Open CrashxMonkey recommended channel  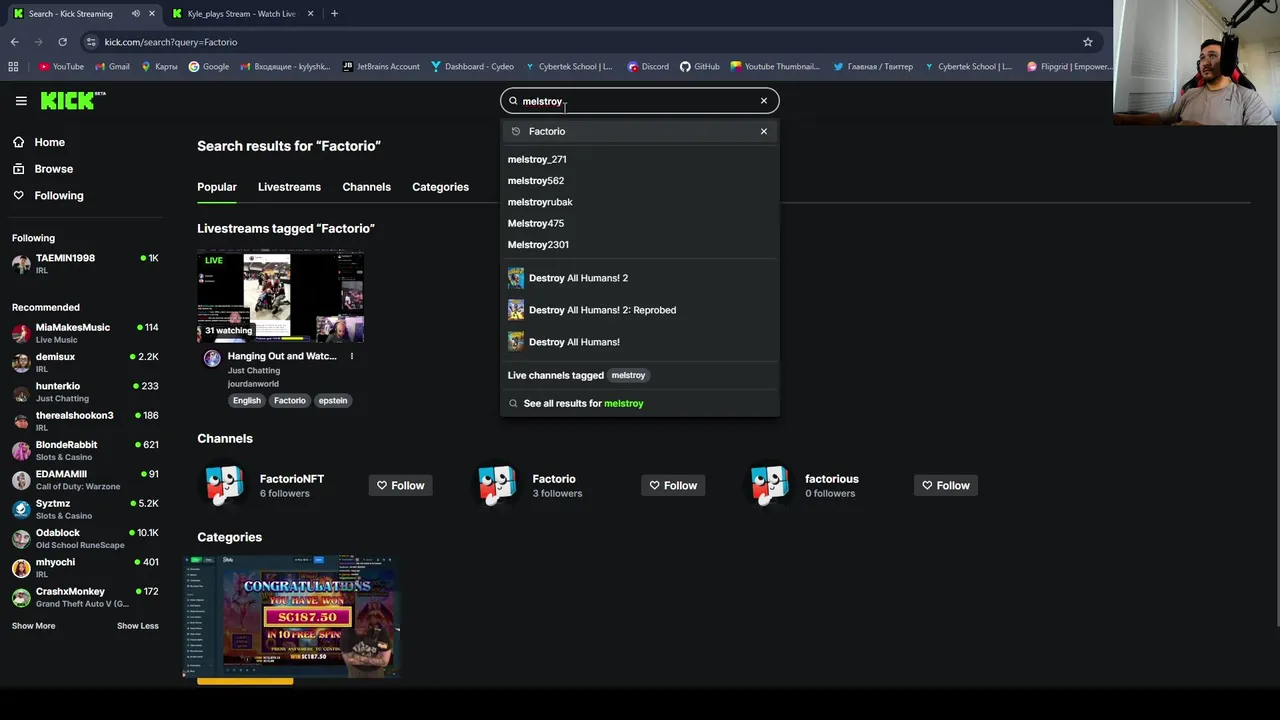[85, 597]
